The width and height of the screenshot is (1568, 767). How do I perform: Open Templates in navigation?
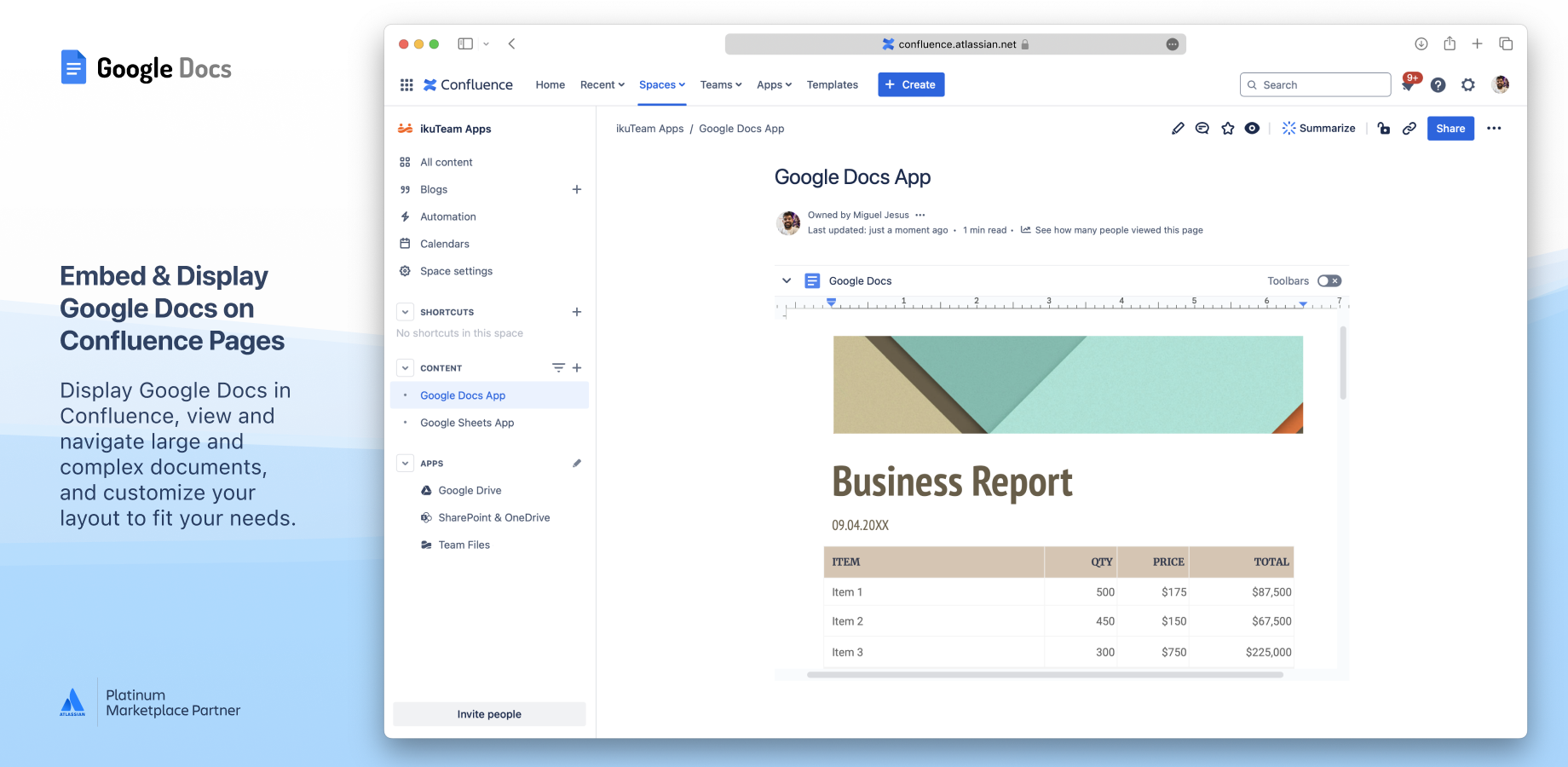tap(833, 84)
